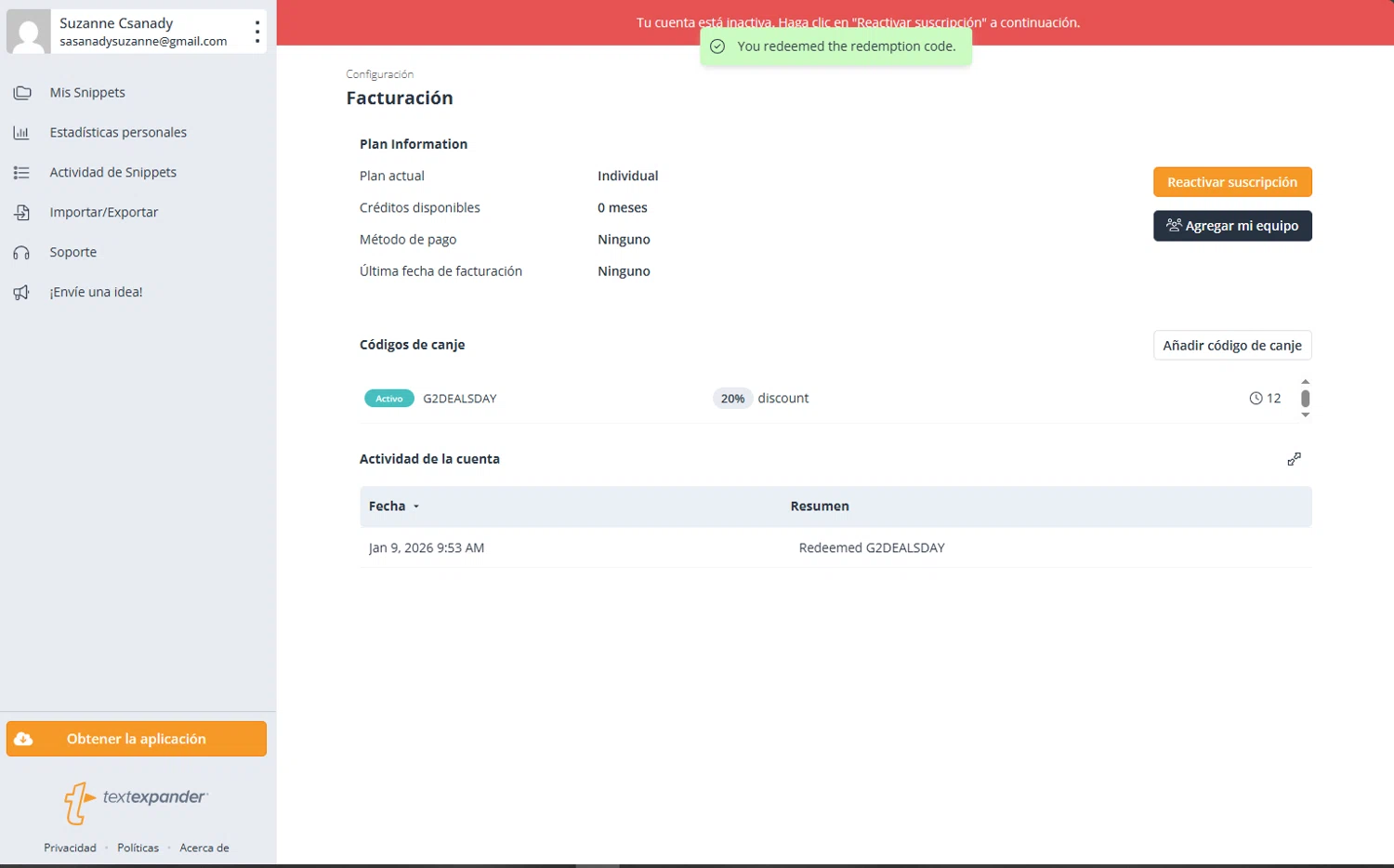Click the email sasanadysuzanne@gmail.com
This screenshot has width=1394, height=868.
(x=143, y=42)
